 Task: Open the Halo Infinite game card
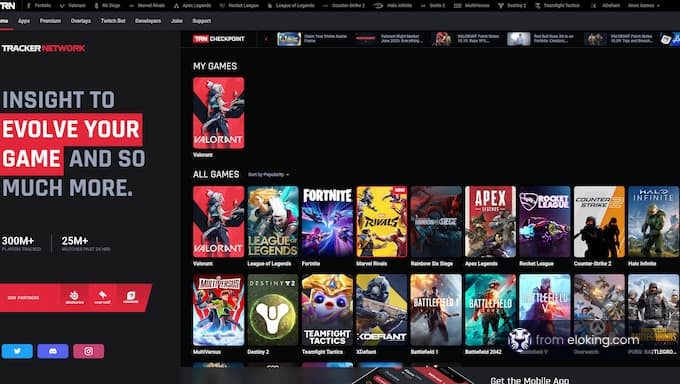coord(654,222)
